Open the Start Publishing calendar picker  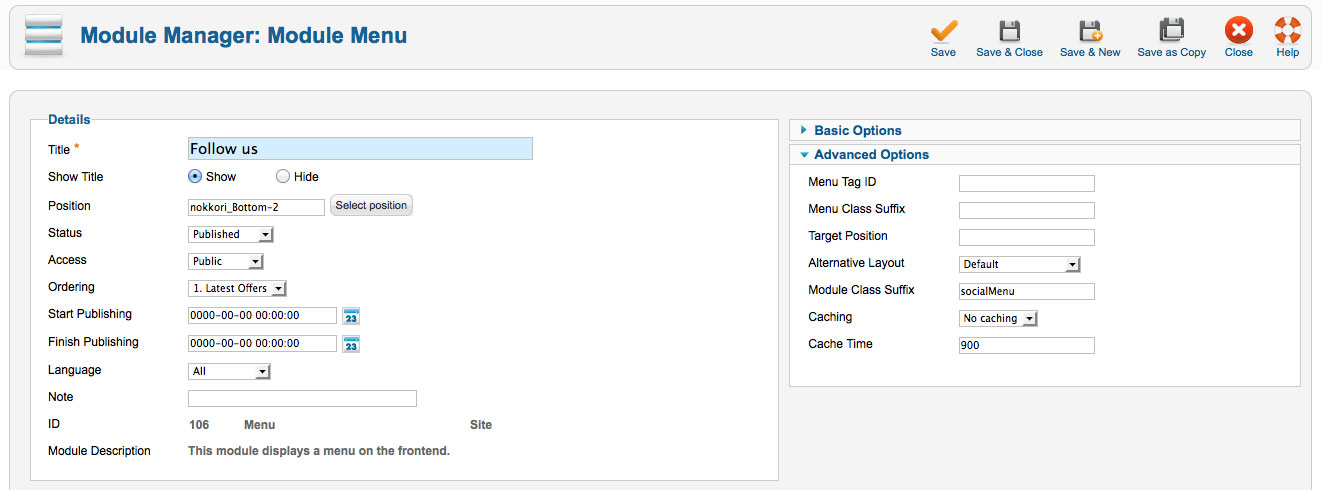[351, 316]
